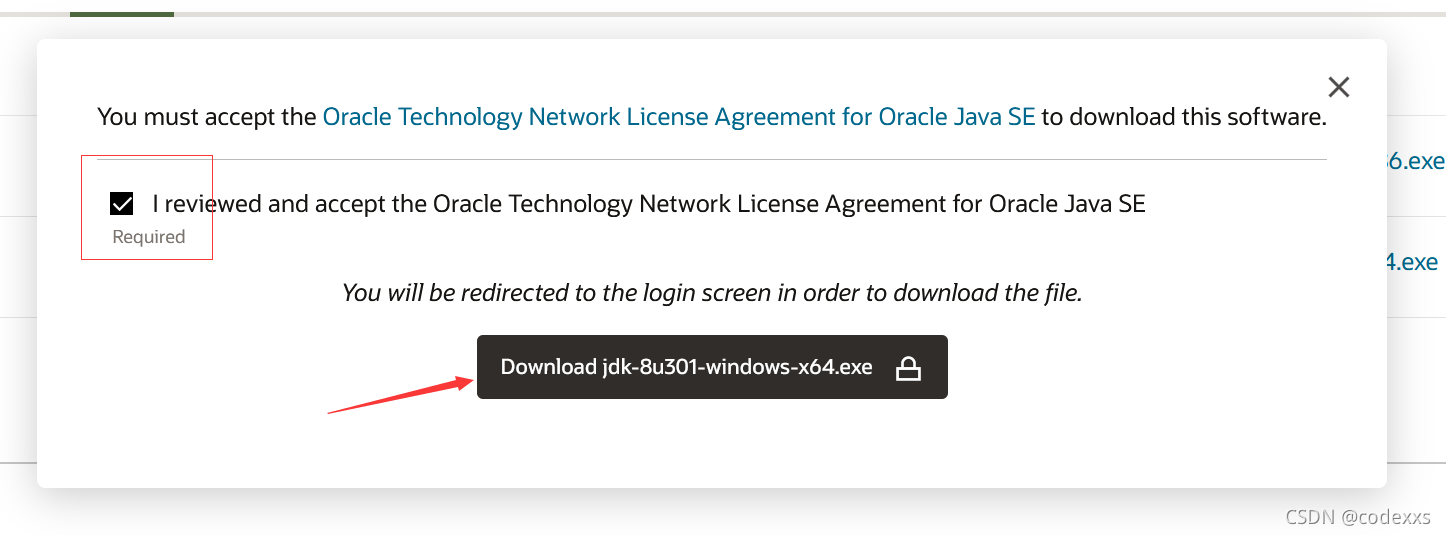Close the license agreement dialog
Screen dimensions: 1446x535
[x=1339, y=87]
